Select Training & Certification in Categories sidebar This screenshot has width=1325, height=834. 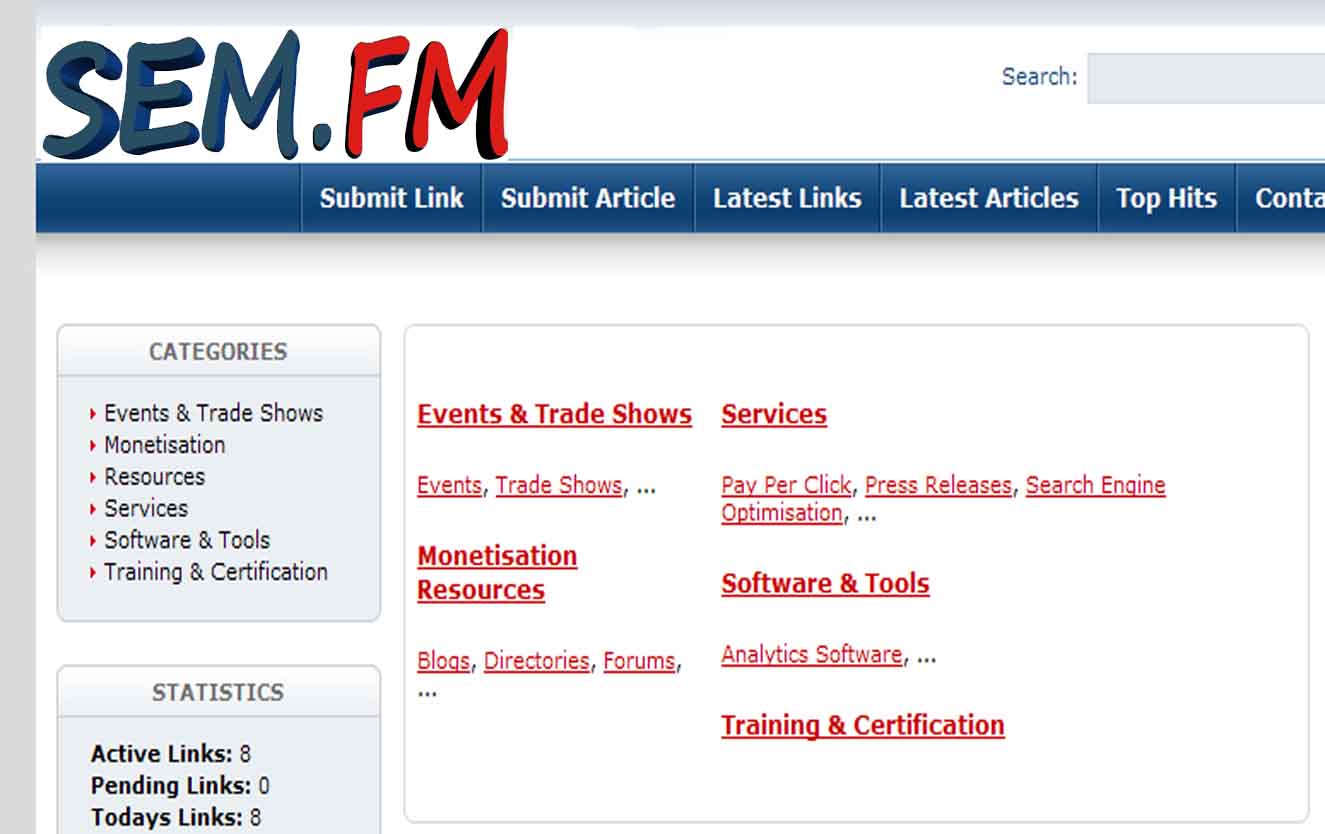[216, 572]
